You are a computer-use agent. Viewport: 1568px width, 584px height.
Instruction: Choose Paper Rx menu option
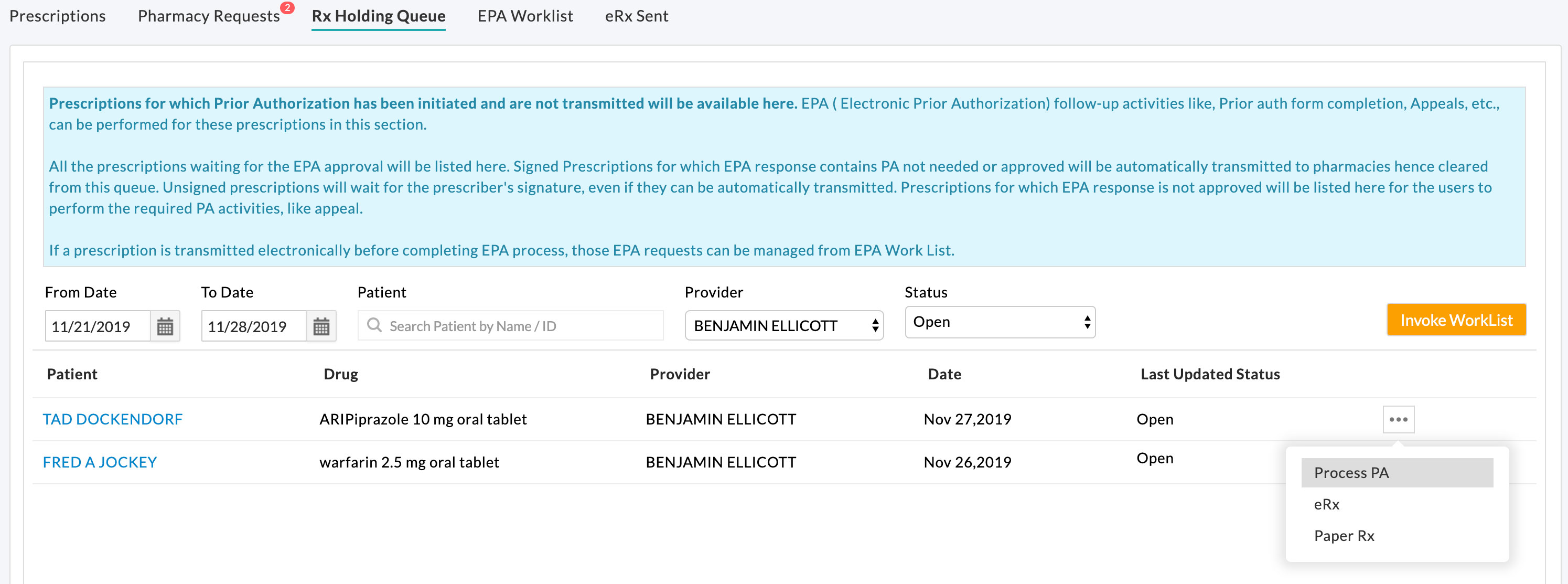(1344, 536)
